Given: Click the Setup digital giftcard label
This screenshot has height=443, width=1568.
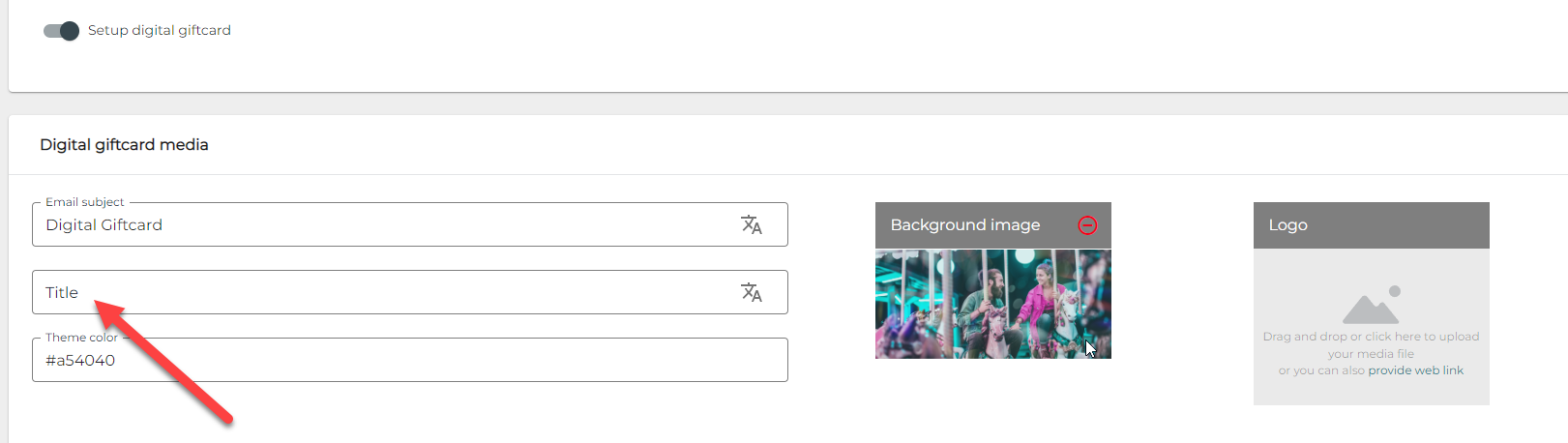Looking at the screenshot, I should pyautogui.click(x=160, y=31).
